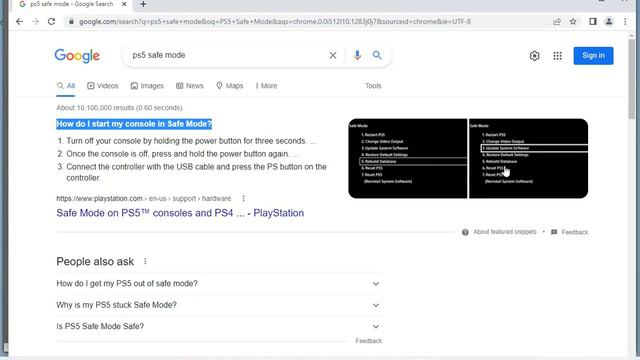The width and height of the screenshot is (640, 360).
Task: Open a new tab with the plus icon
Action: (x=143, y=4)
